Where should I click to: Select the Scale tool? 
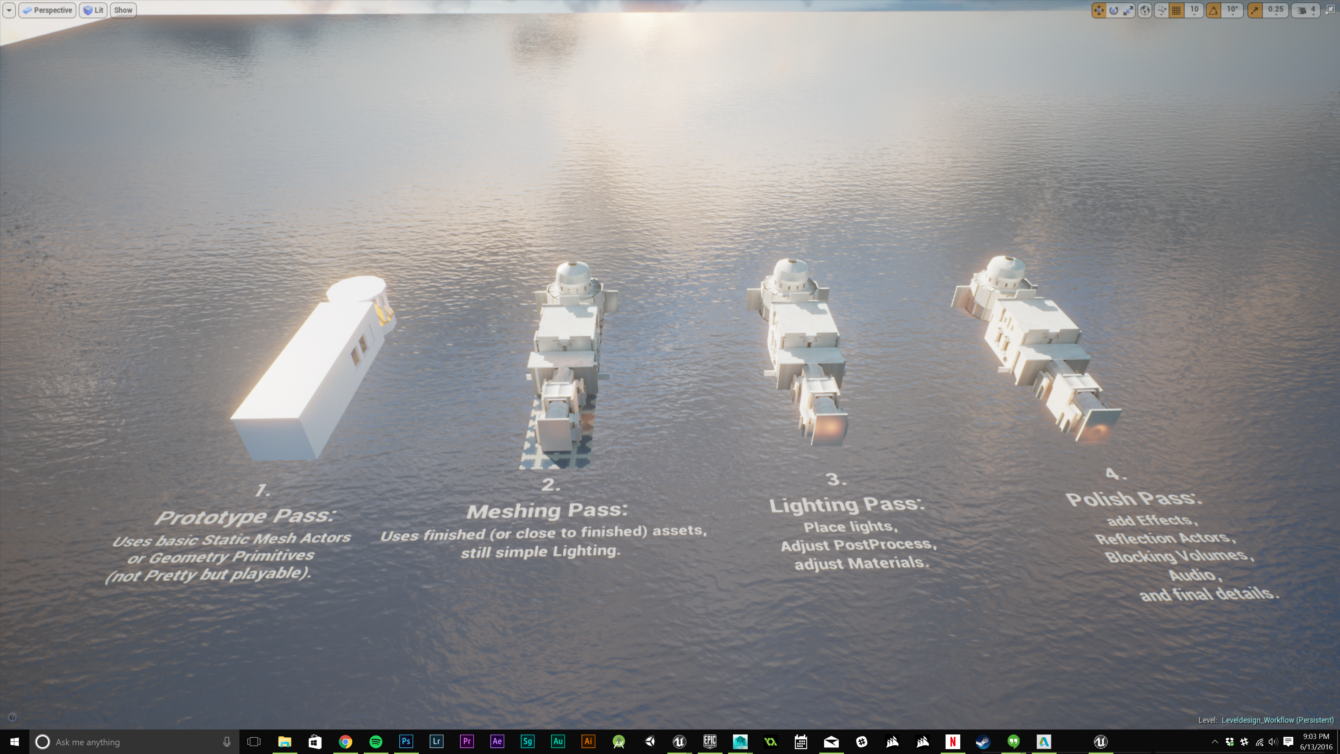[1127, 9]
